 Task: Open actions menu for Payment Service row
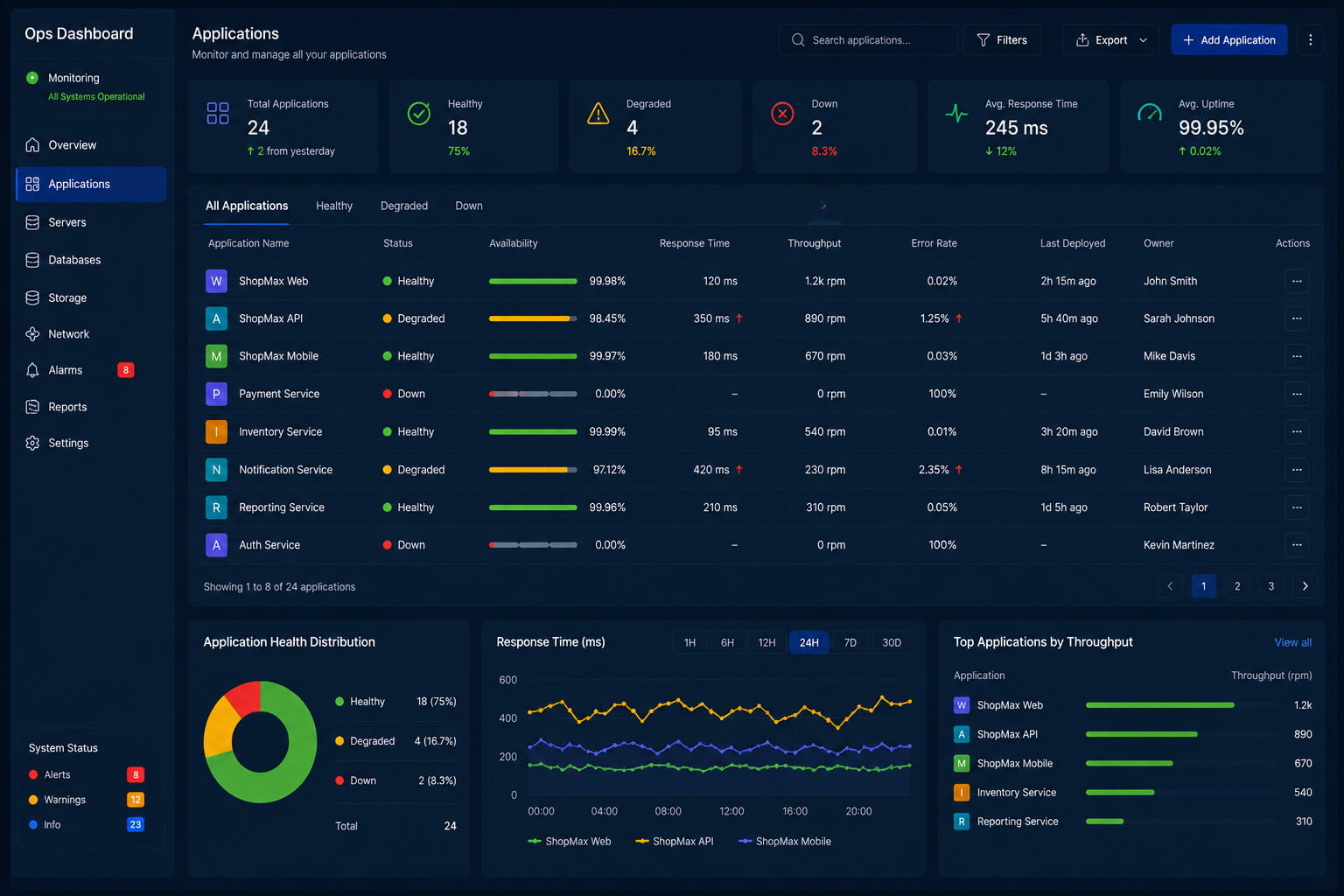pyautogui.click(x=1297, y=394)
